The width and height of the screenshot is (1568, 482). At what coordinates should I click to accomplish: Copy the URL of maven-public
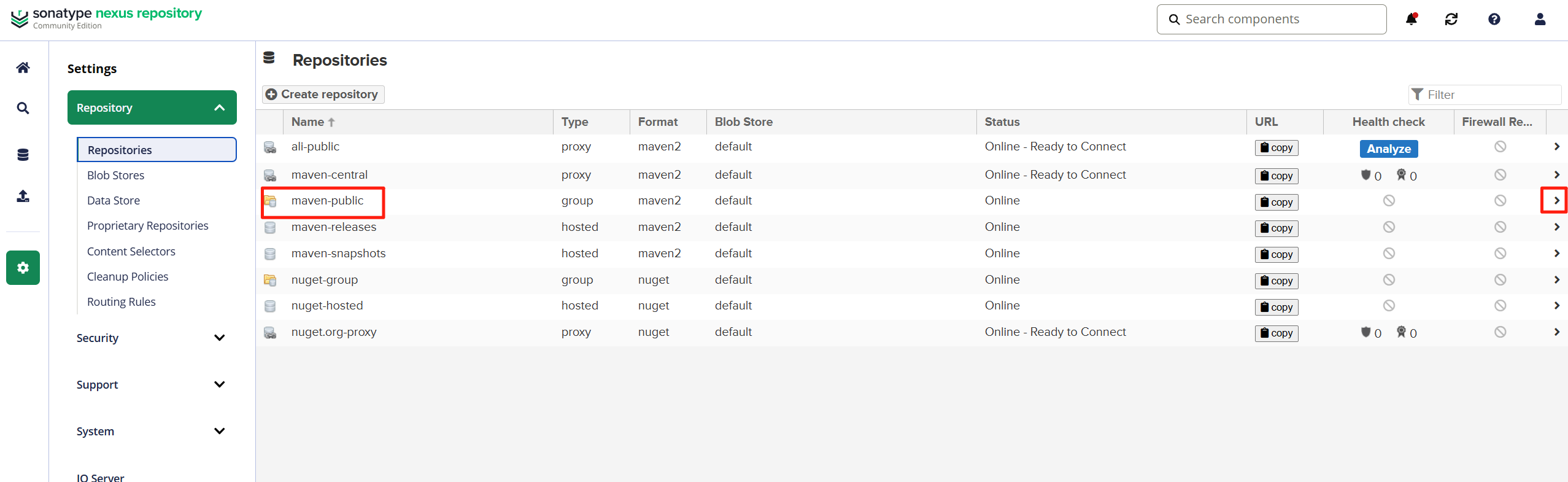tap(1276, 202)
